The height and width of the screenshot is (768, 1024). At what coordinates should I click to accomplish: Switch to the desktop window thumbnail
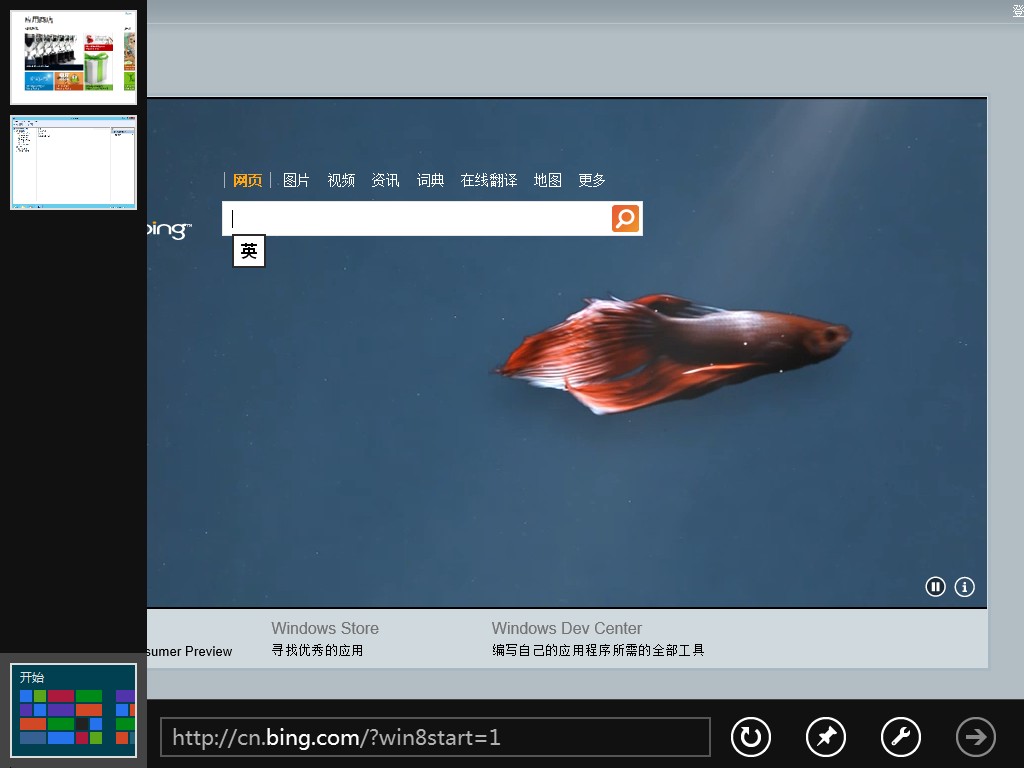point(73,163)
